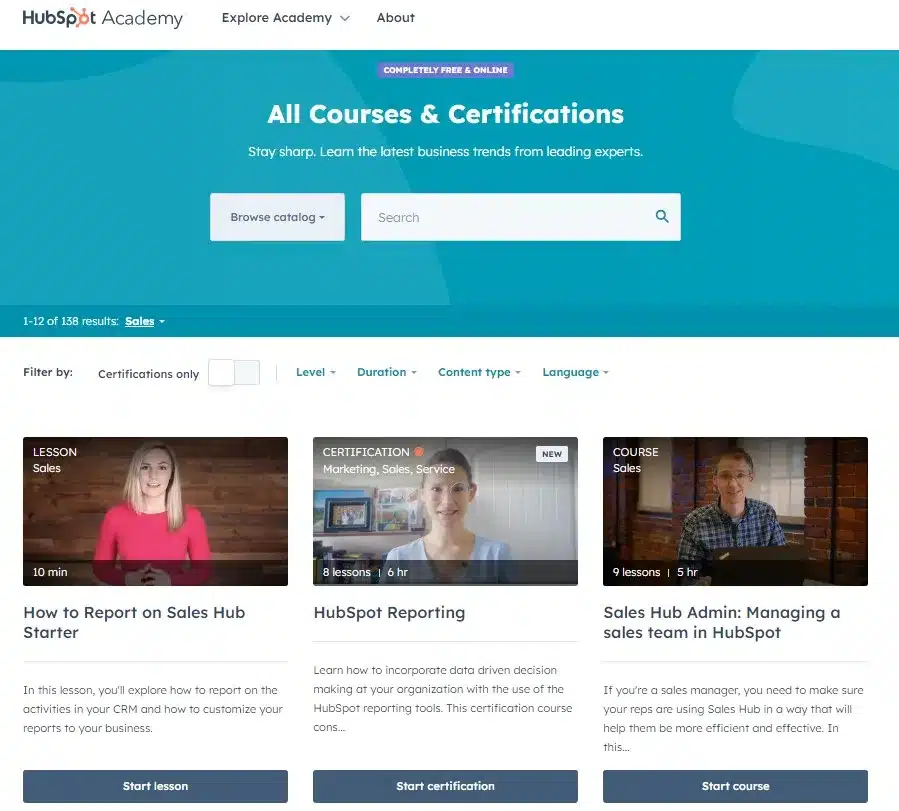Toggle the Certifications only switch
This screenshot has width=899, height=811.
[234, 373]
